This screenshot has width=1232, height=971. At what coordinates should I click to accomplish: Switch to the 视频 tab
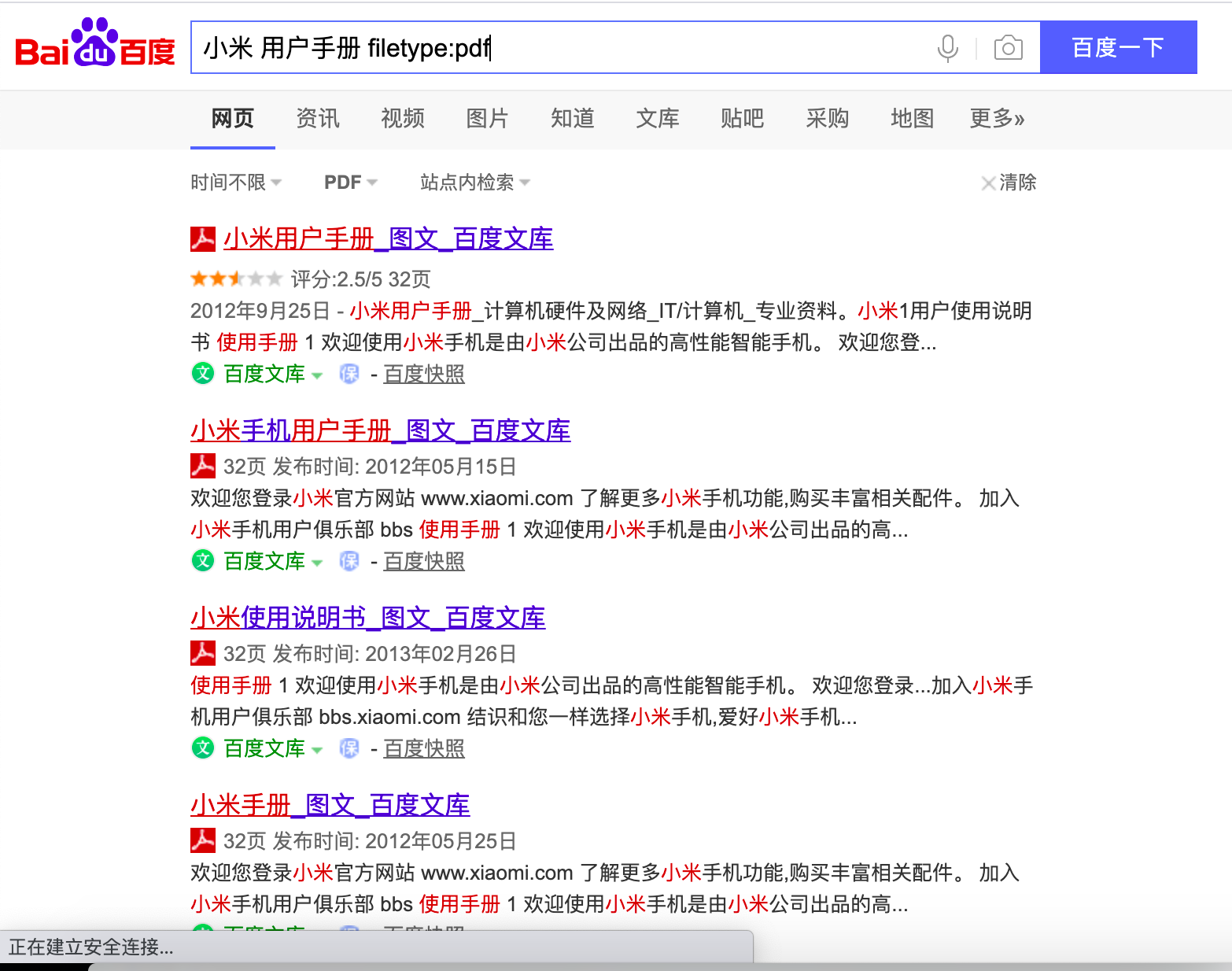(x=403, y=119)
